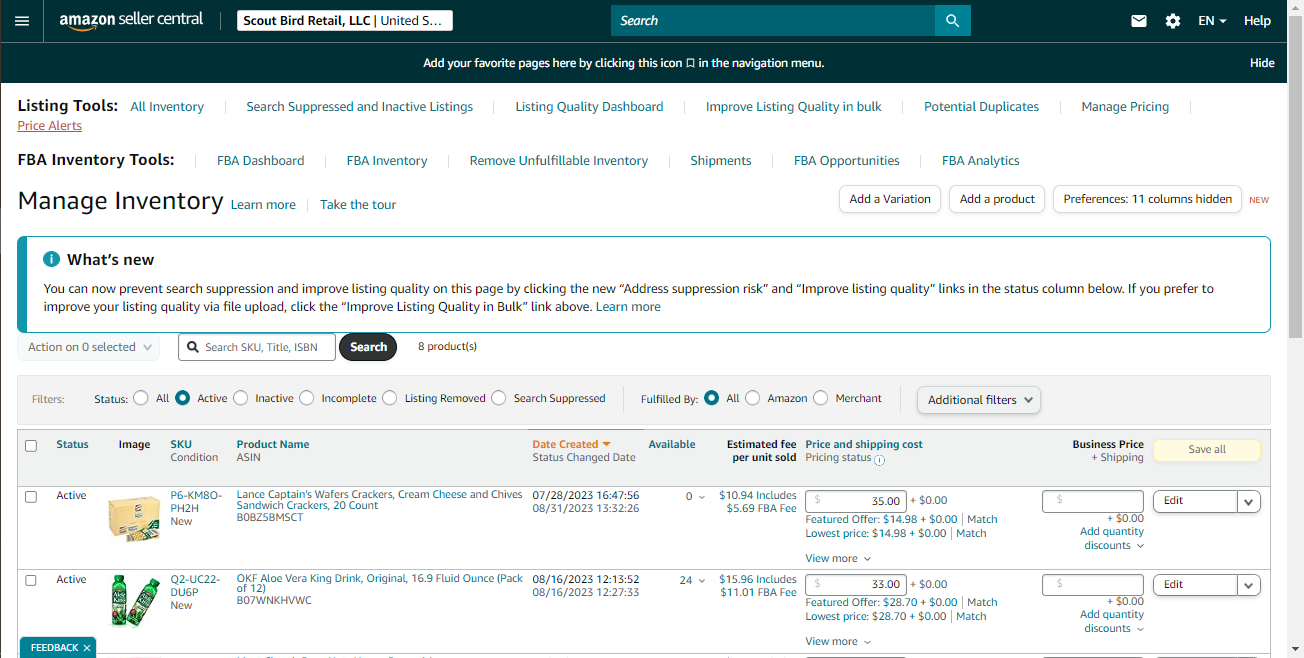The height and width of the screenshot is (658, 1304).
Task: Click the Add a product button
Action: coord(997,199)
